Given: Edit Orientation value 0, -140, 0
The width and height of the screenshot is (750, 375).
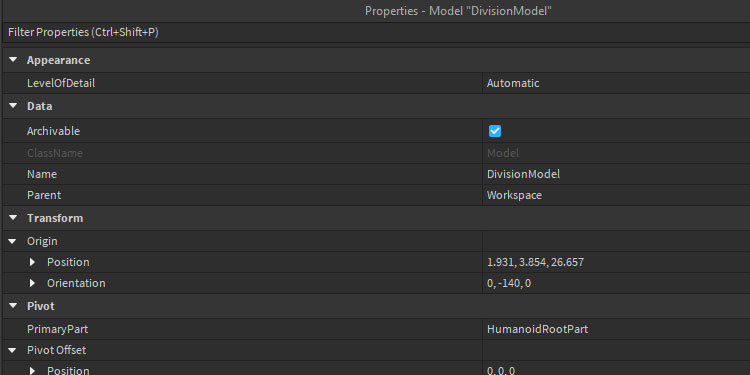Looking at the screenshot, I should coord(616,283).
